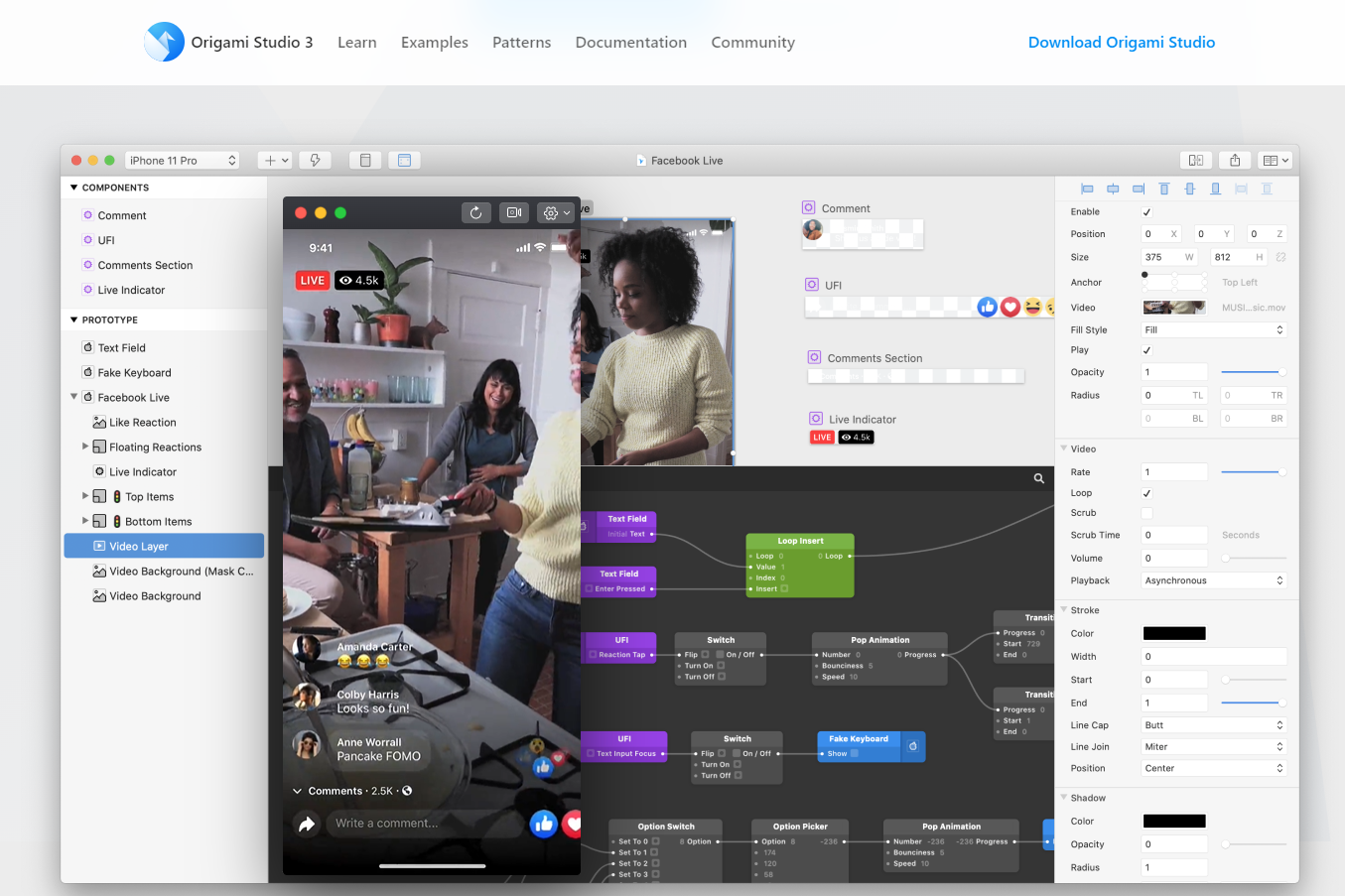Click the video record icon in preview
This screenshot has width=1345, height=896.
[x=513, y=212]
